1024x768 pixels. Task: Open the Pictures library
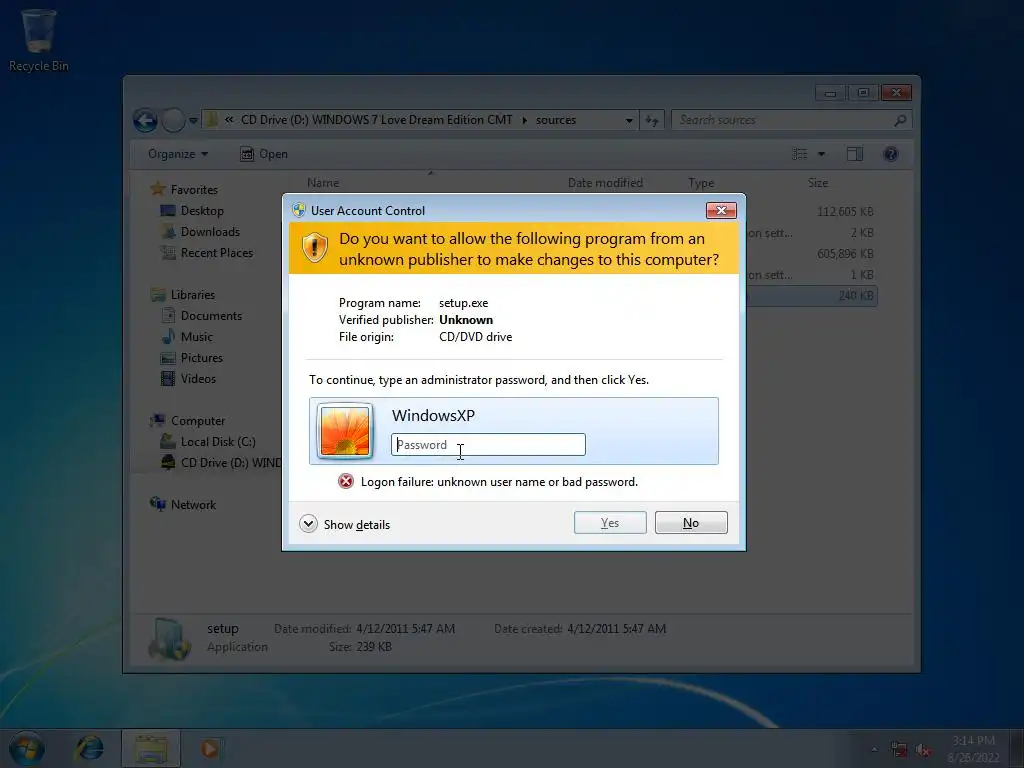pos(191,358)
